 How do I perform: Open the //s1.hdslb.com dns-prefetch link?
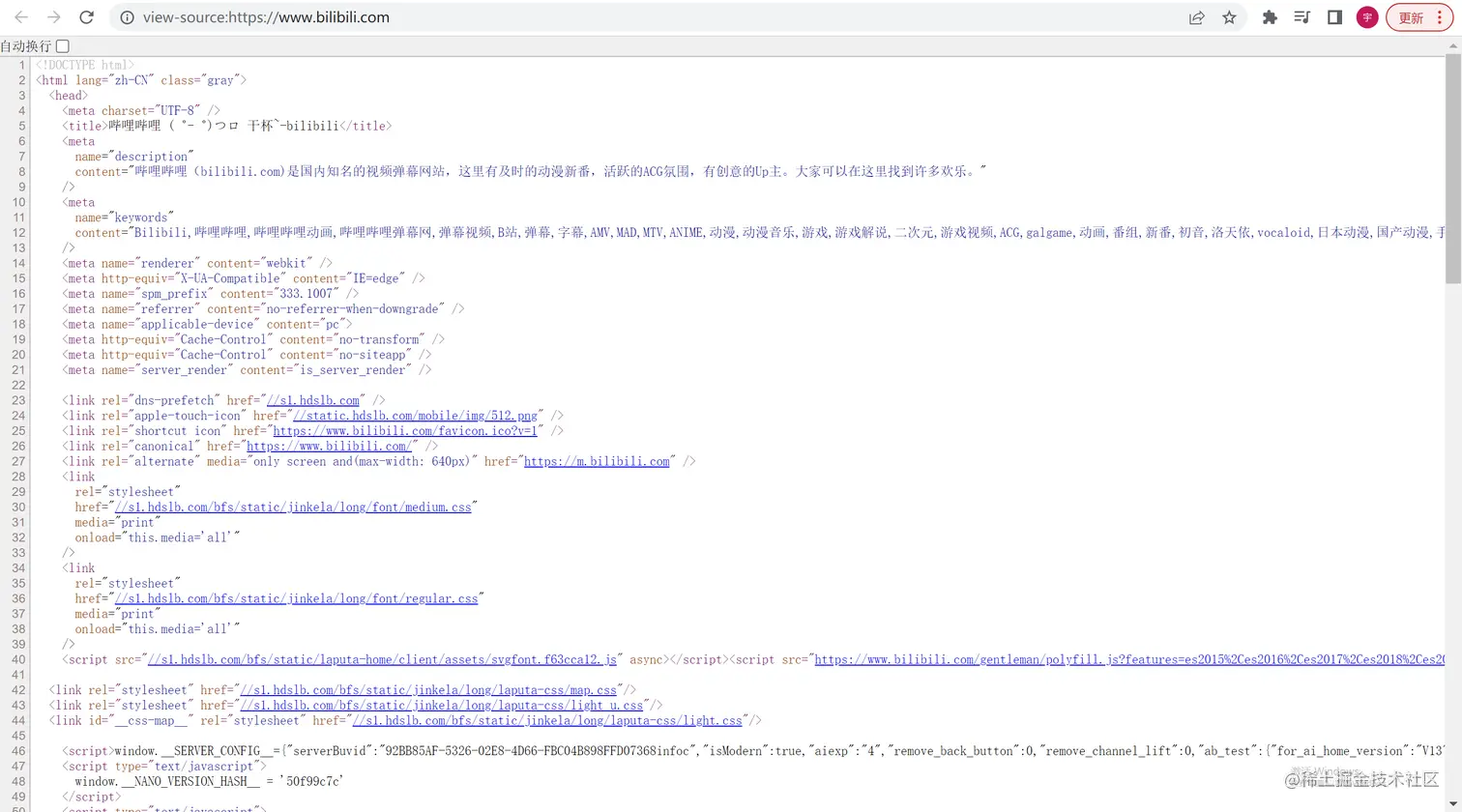tap(313, 400)
